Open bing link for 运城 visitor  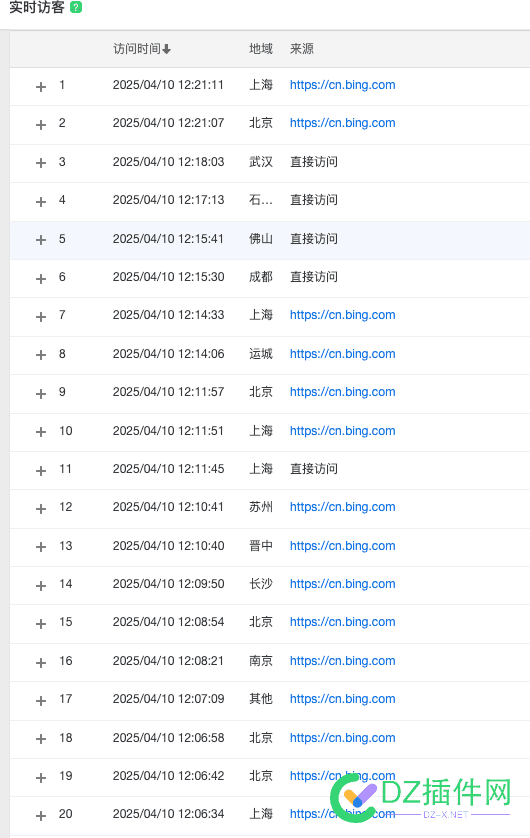pos(342,354)
